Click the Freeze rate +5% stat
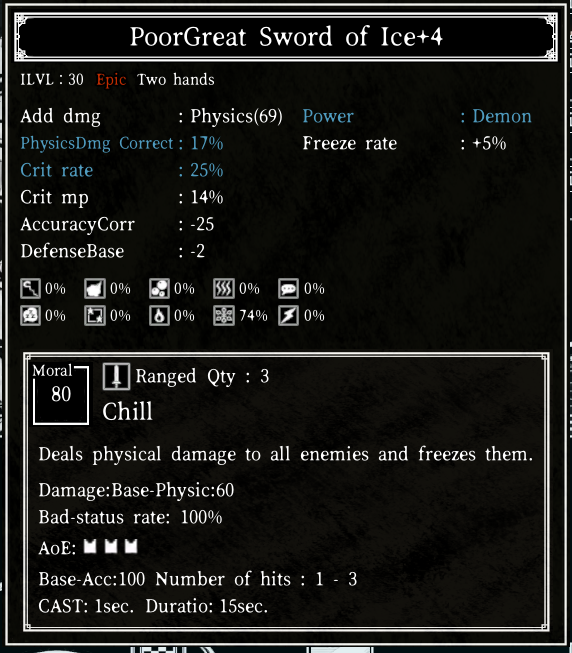Image resolution: width=572 pixels, height=653 pixels. click(x=404, y=143)
